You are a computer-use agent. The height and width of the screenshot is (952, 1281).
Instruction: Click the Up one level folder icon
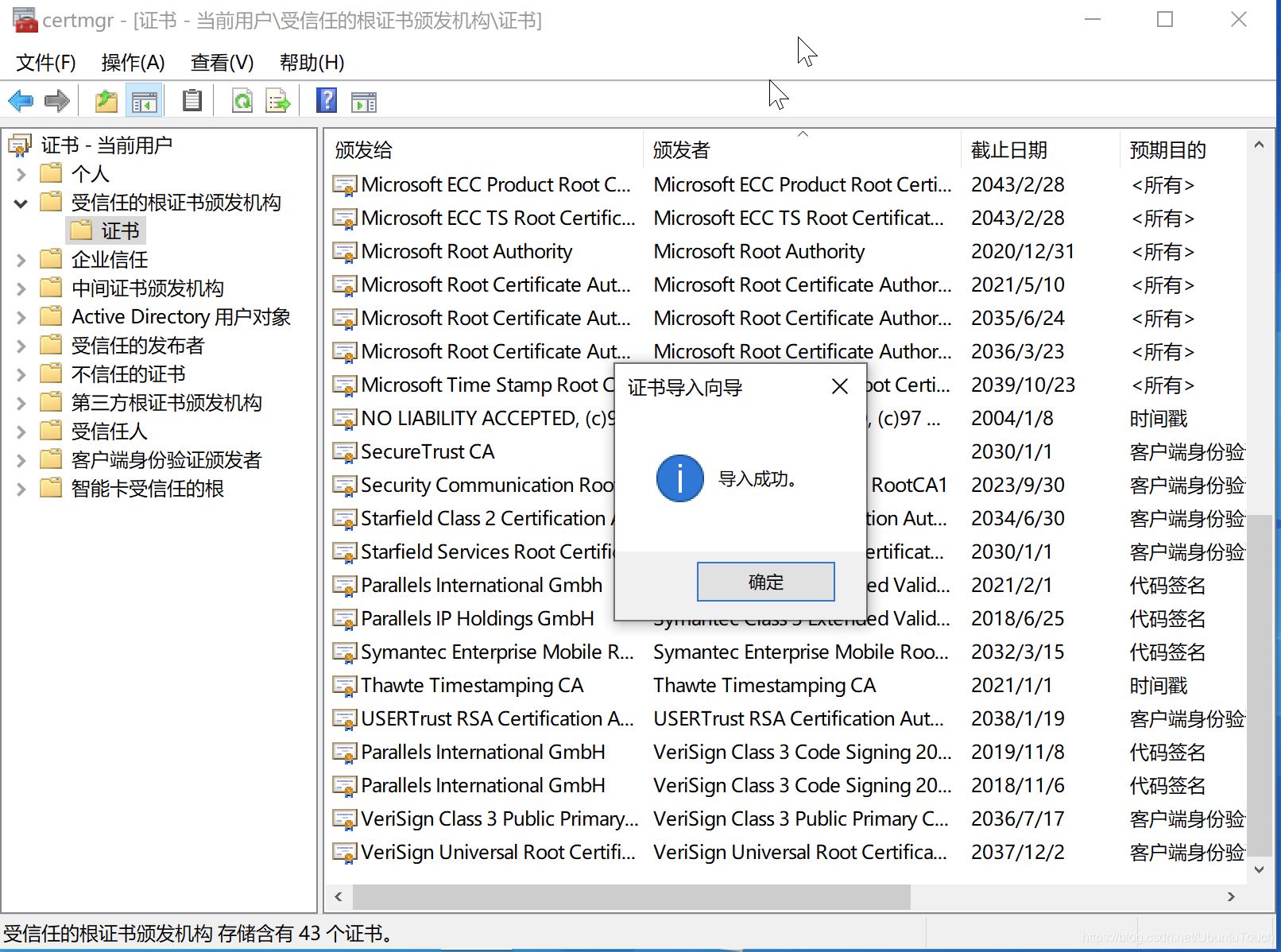(106, 101)
